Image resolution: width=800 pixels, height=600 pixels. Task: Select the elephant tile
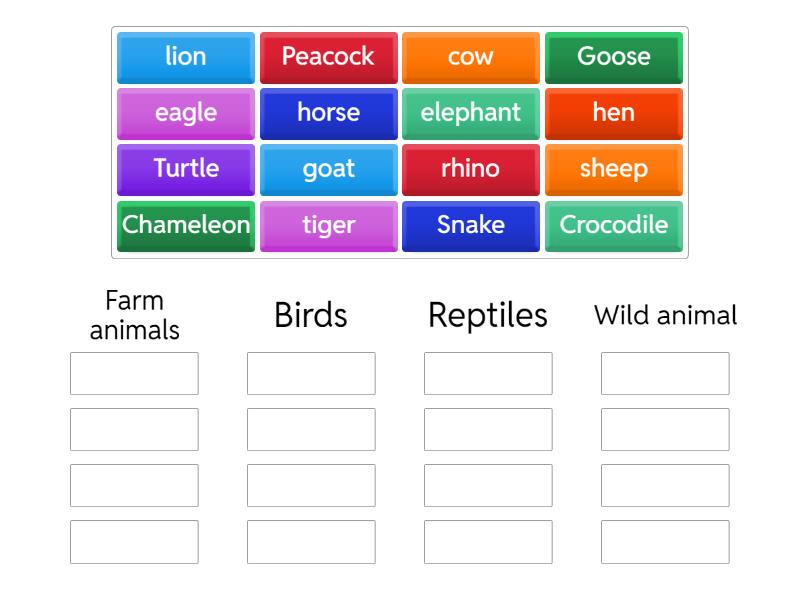(471, 113)
